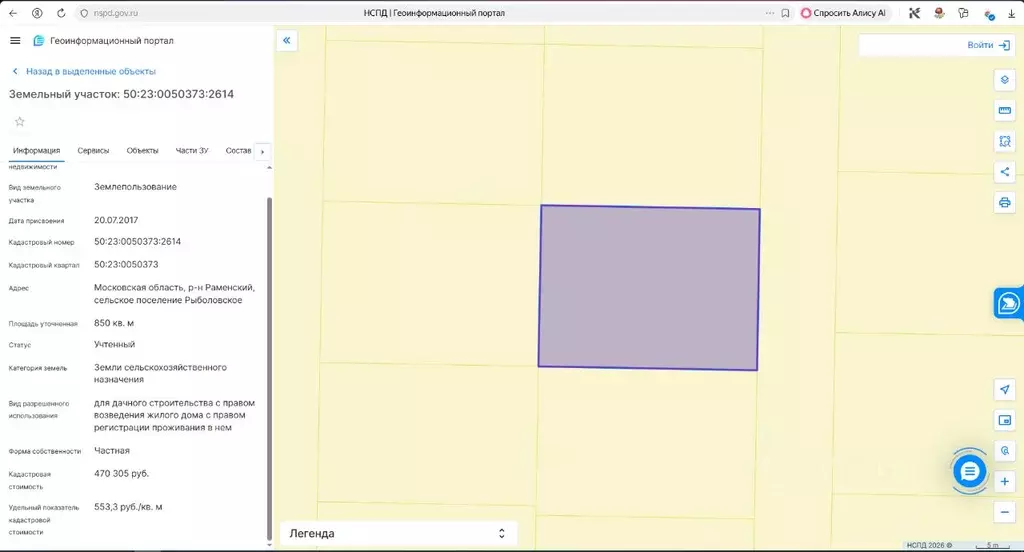Screen dimensions: 1024x552
Task: Share the current map view
Action: pyautogui.click(x=1004, y=172)
